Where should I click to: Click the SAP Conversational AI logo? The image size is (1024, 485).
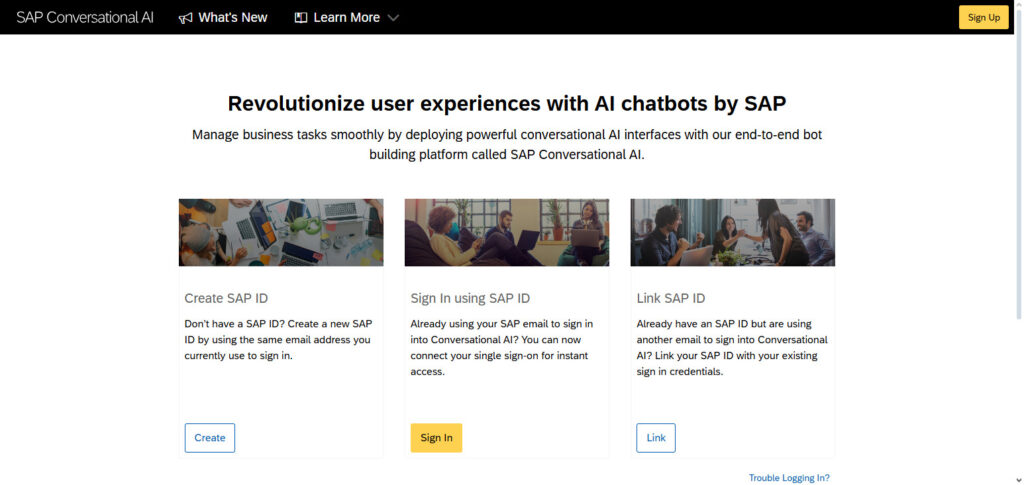click(85, 18)
